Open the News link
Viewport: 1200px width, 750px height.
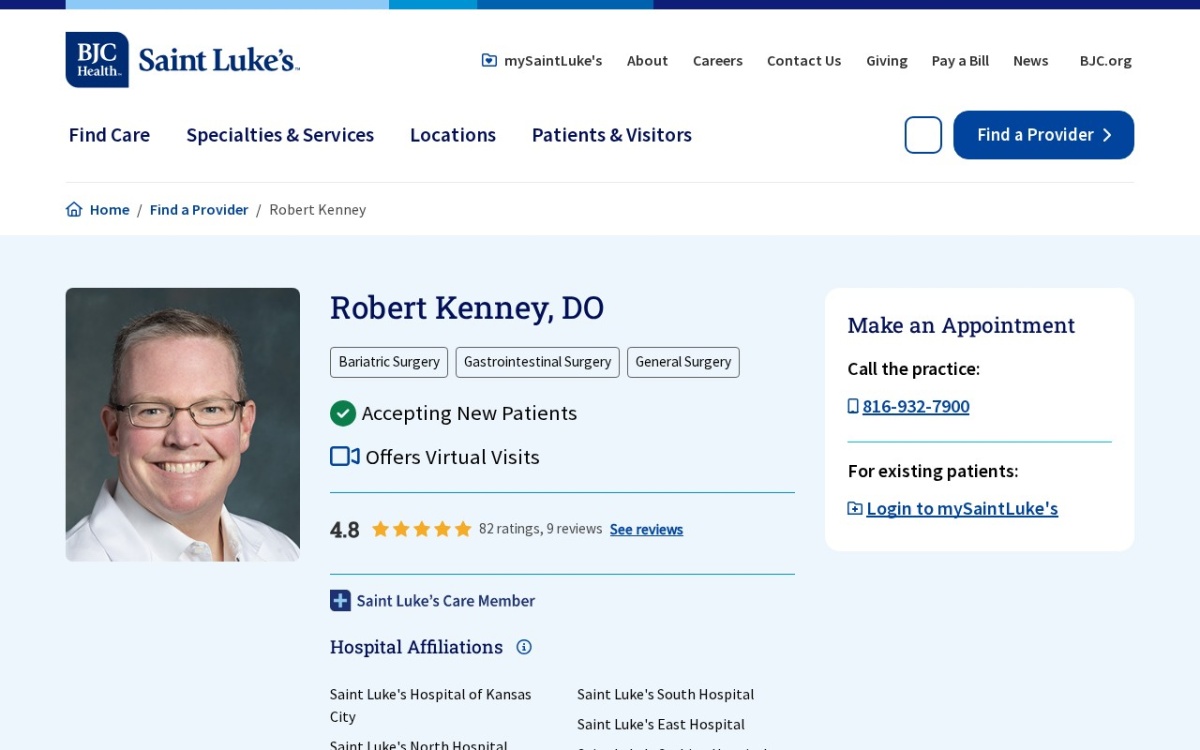click(1031, 61)
